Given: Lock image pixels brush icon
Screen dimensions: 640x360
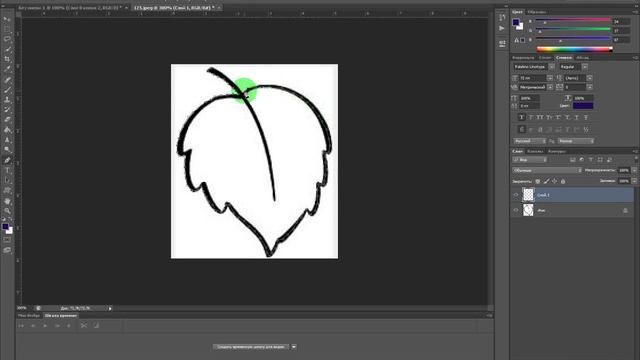Looking at the screenshot, I should 546,181.
